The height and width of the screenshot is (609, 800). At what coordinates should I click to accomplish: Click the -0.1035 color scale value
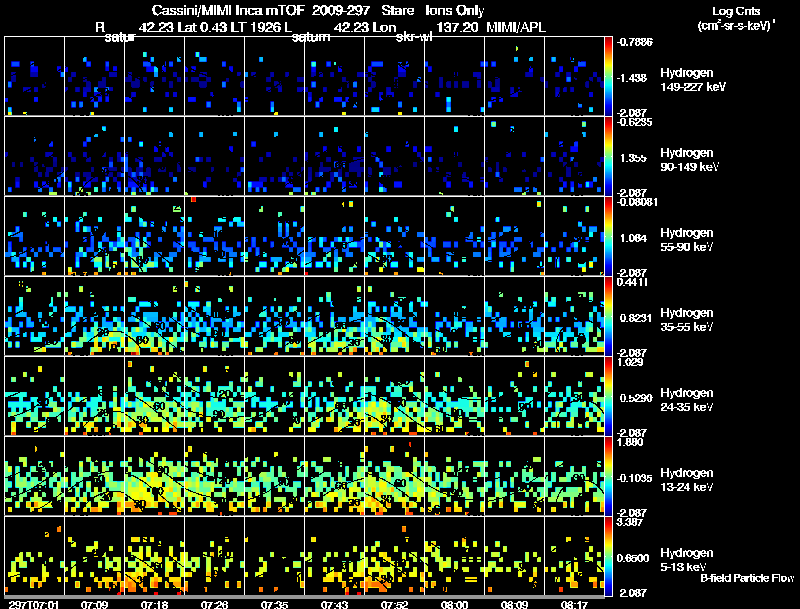pos(635,478)
